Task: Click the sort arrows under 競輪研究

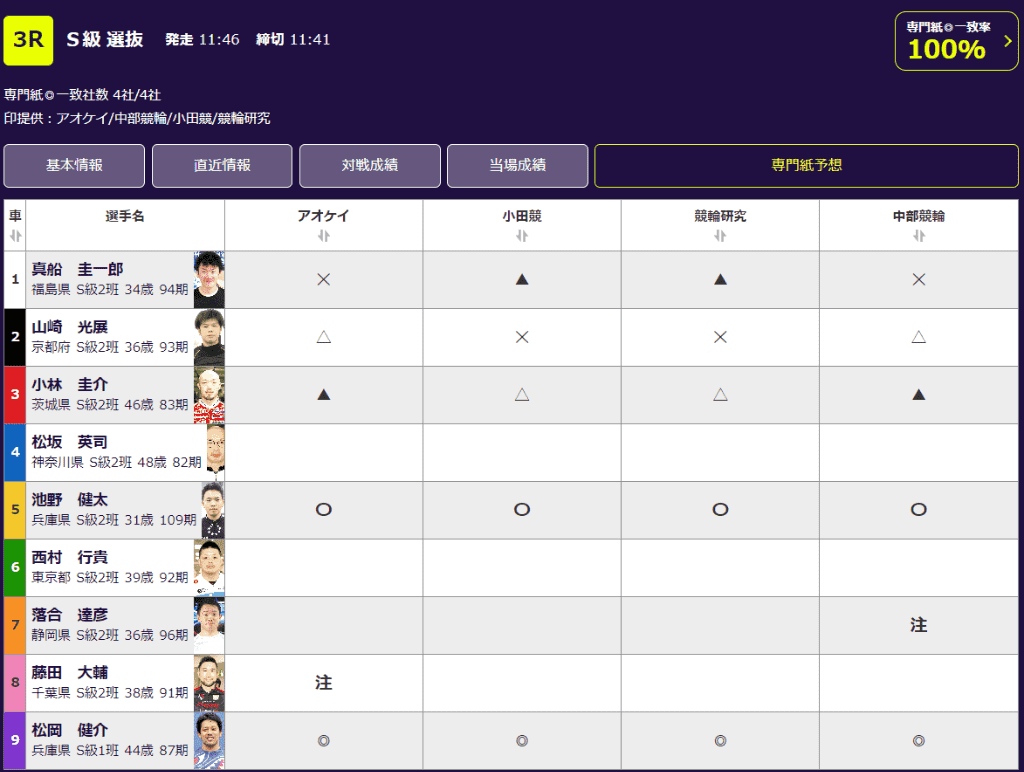Action: tap(719, 236)
